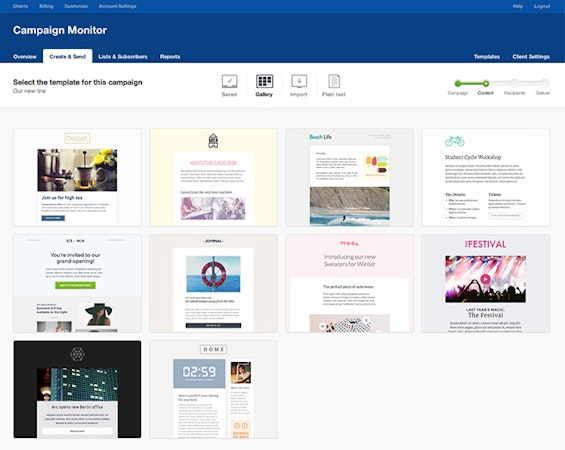Screen dimensions: 565x450
Task: Open the Saved templates icon
Action: [x=230, y=81]
